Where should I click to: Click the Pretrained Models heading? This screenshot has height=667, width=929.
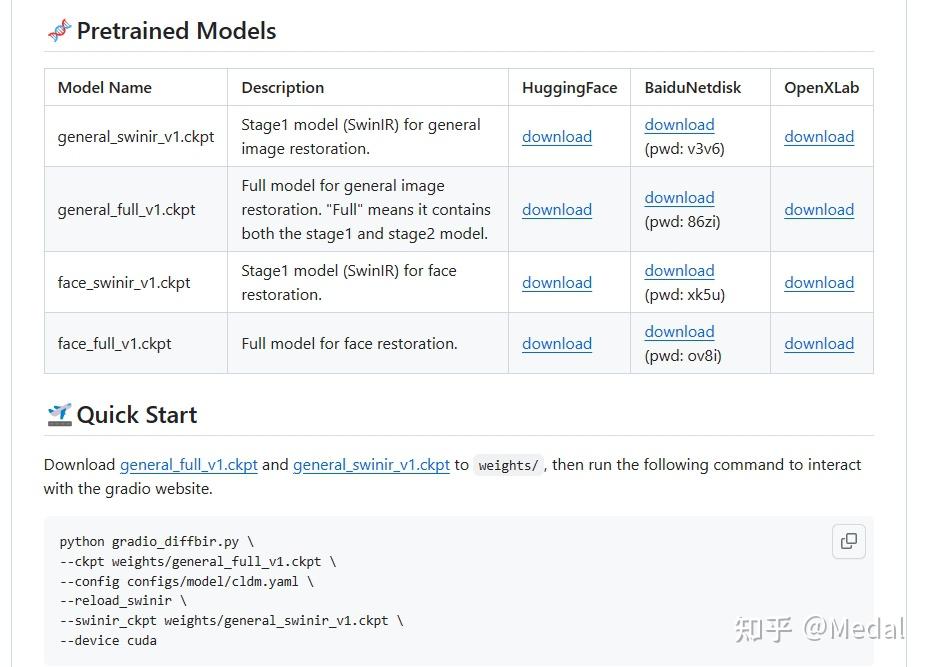click(176, 31)
